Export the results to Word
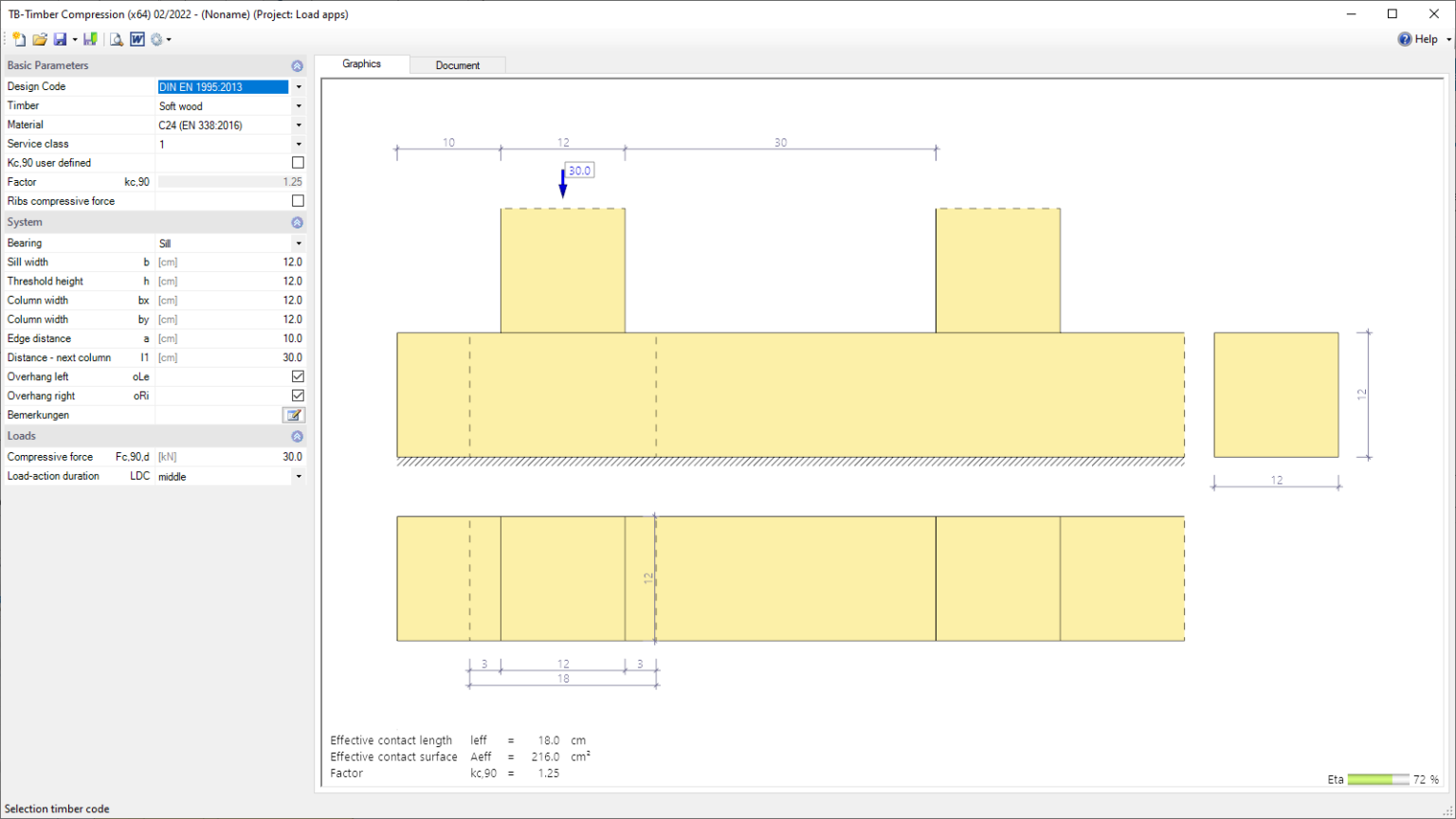 click(136, 39)
